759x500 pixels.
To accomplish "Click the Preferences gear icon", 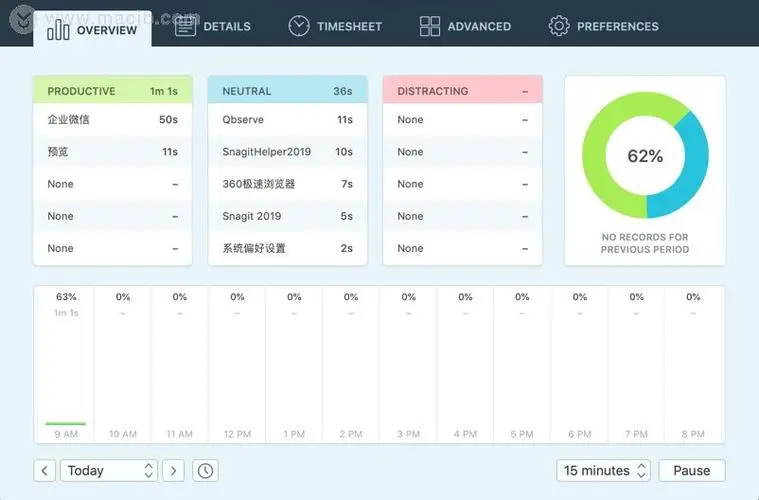I will click(x=559, y=26).
